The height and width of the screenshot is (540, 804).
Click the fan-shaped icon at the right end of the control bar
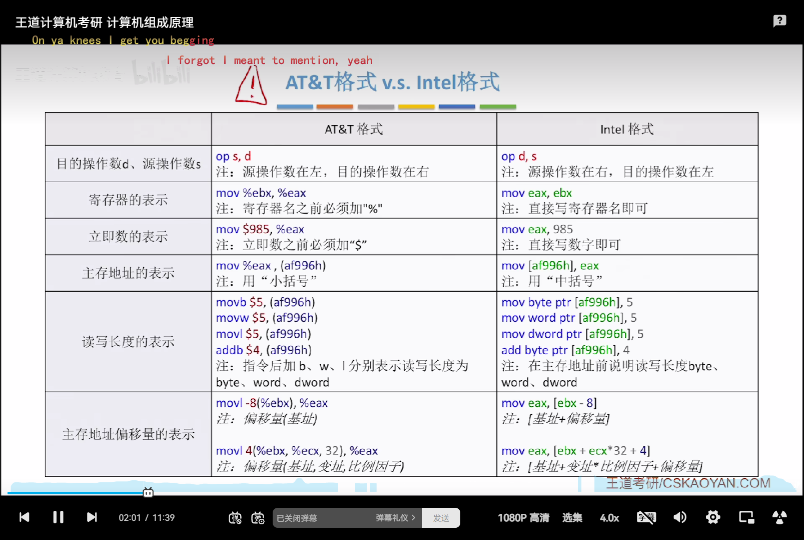click(779, 517)
